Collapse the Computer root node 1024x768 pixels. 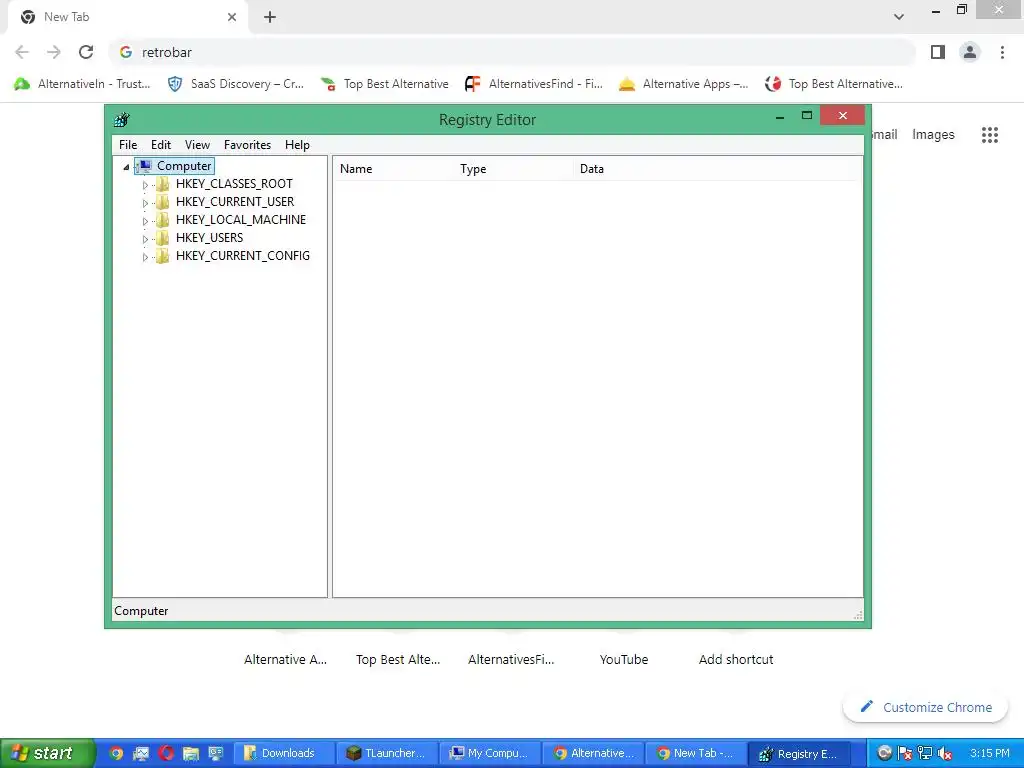pos(126,167)
